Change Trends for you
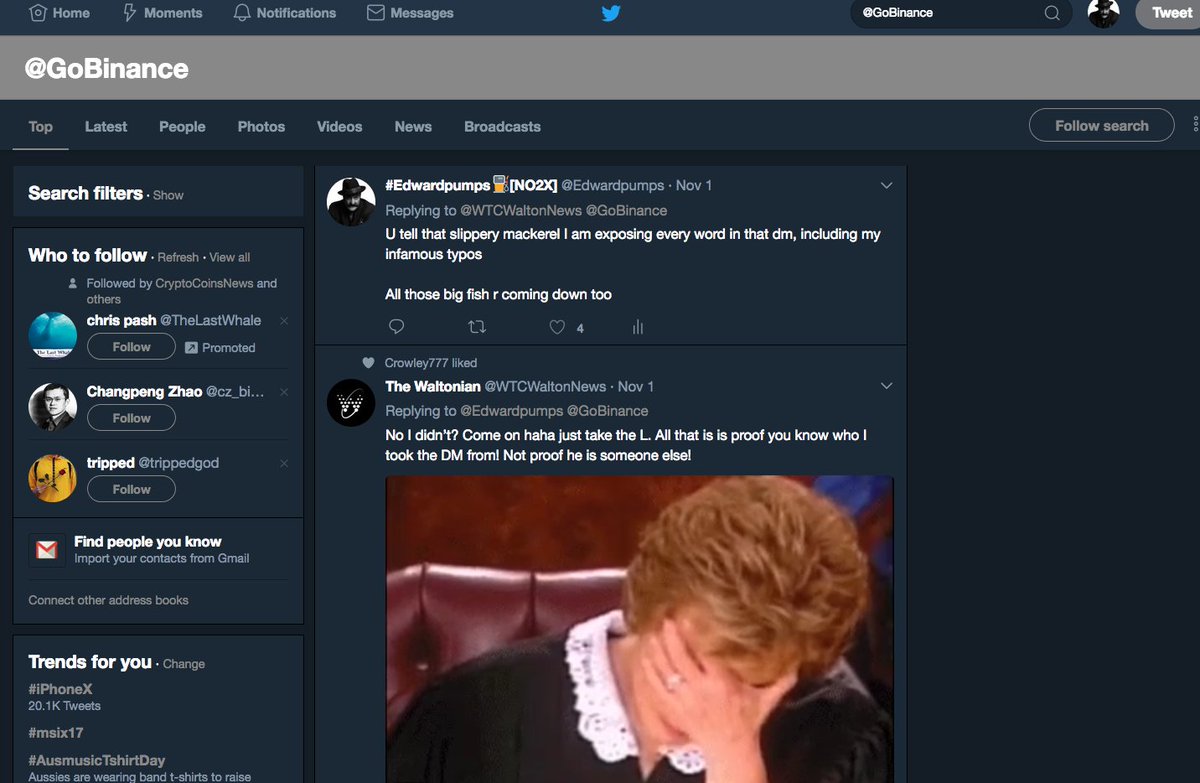1200x783 pixels. click(184, 664)
